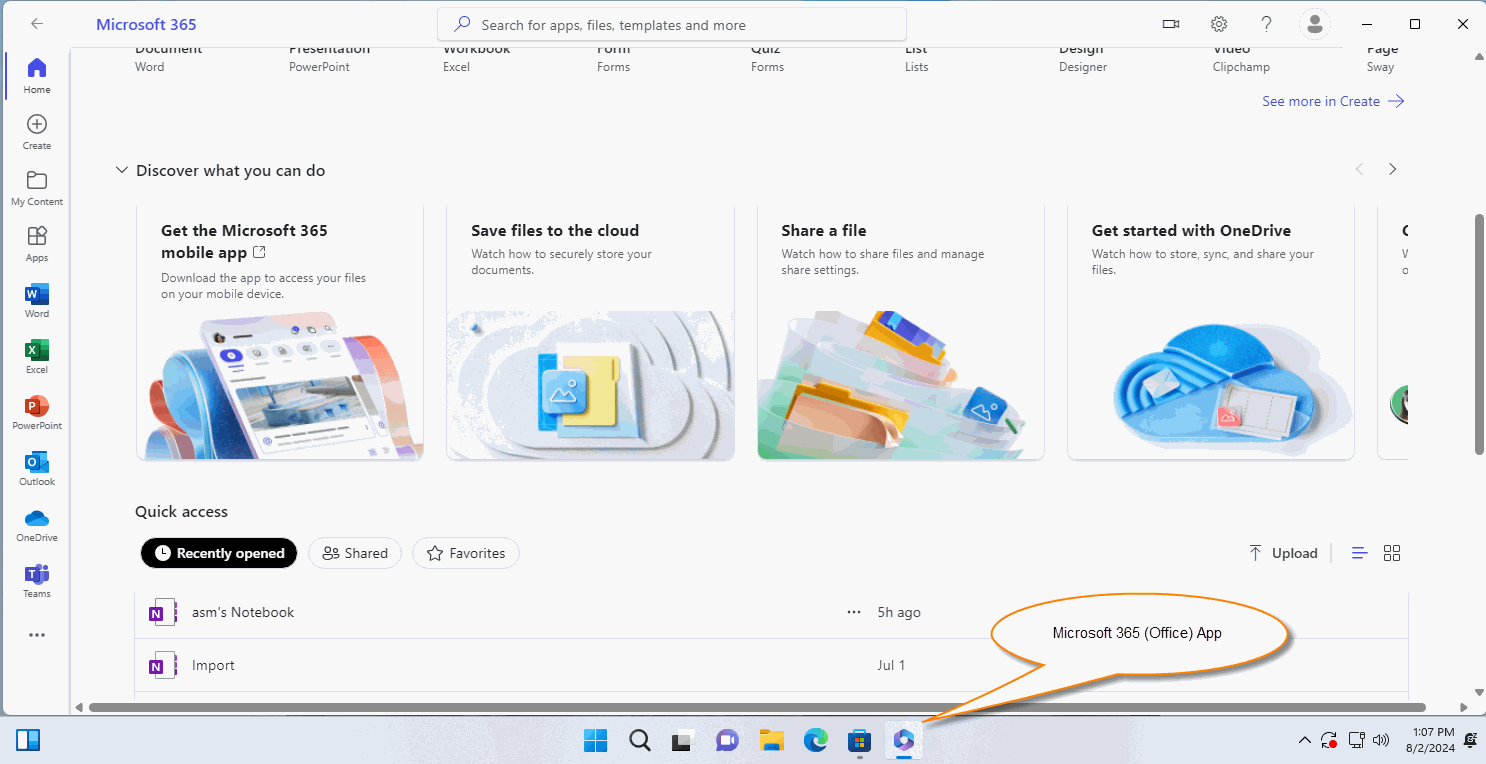1486x764 pixels.
Task: Open Chat app from the taskbar
Action: (727, 740)
